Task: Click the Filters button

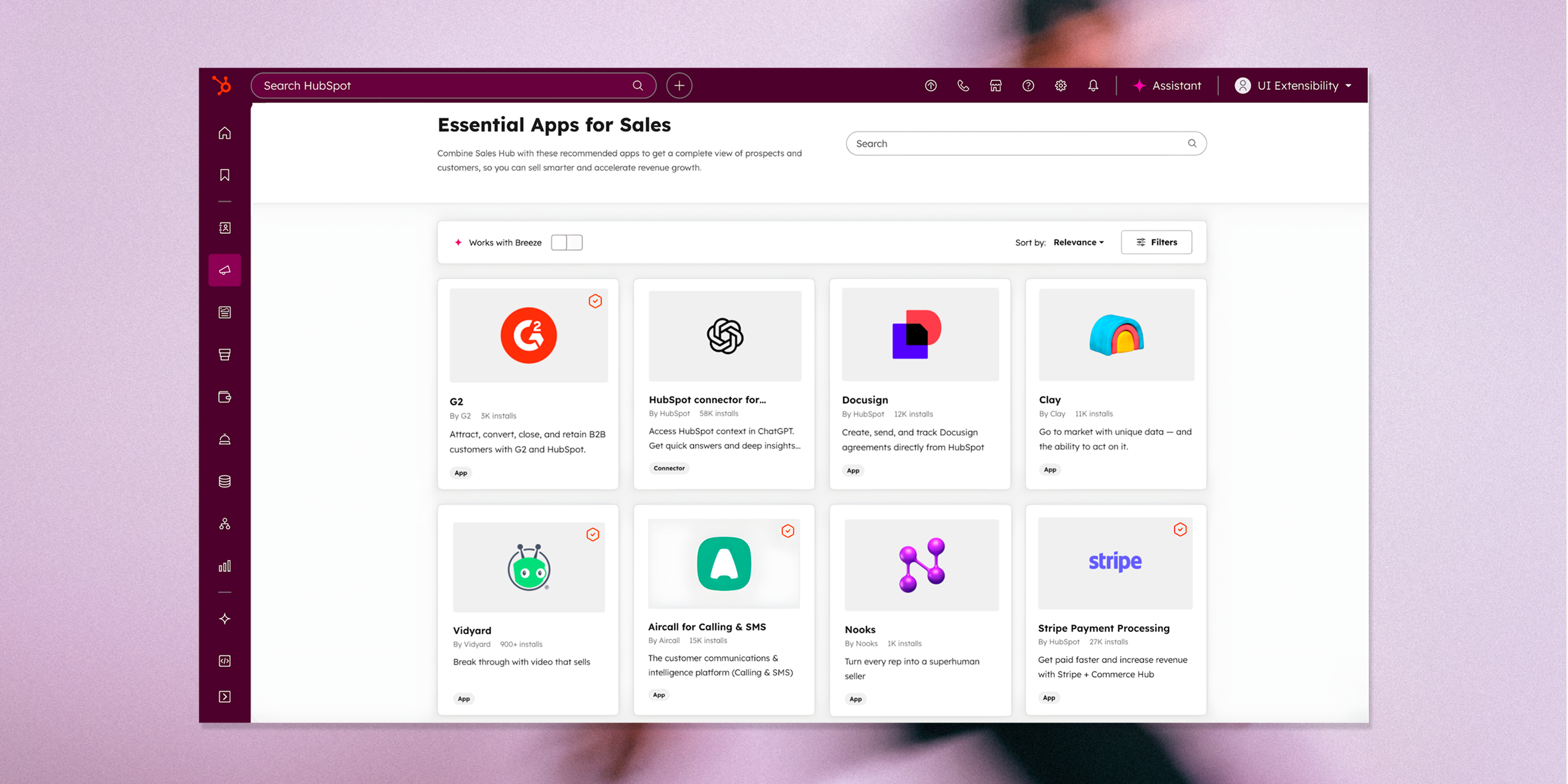Action: (1156, 242)
